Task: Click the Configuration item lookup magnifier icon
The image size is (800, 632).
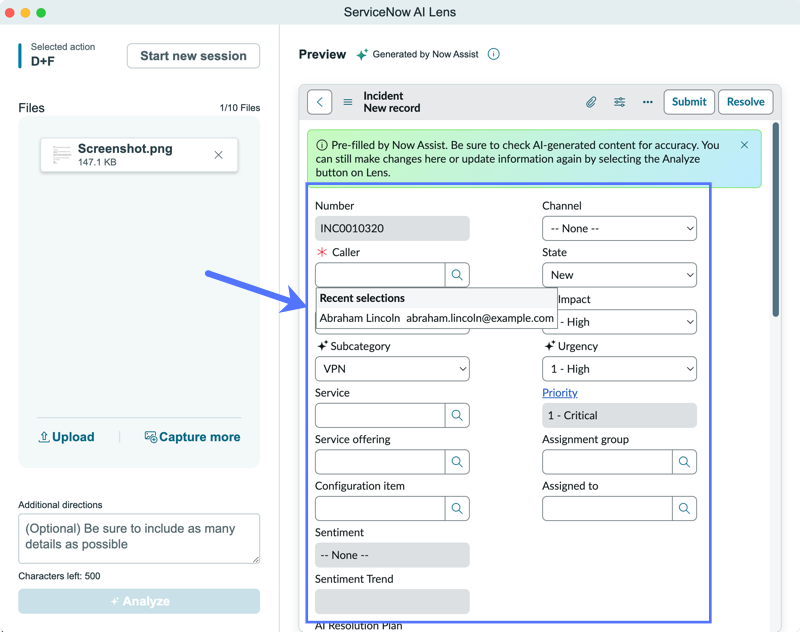Action: tap(457, 508)
